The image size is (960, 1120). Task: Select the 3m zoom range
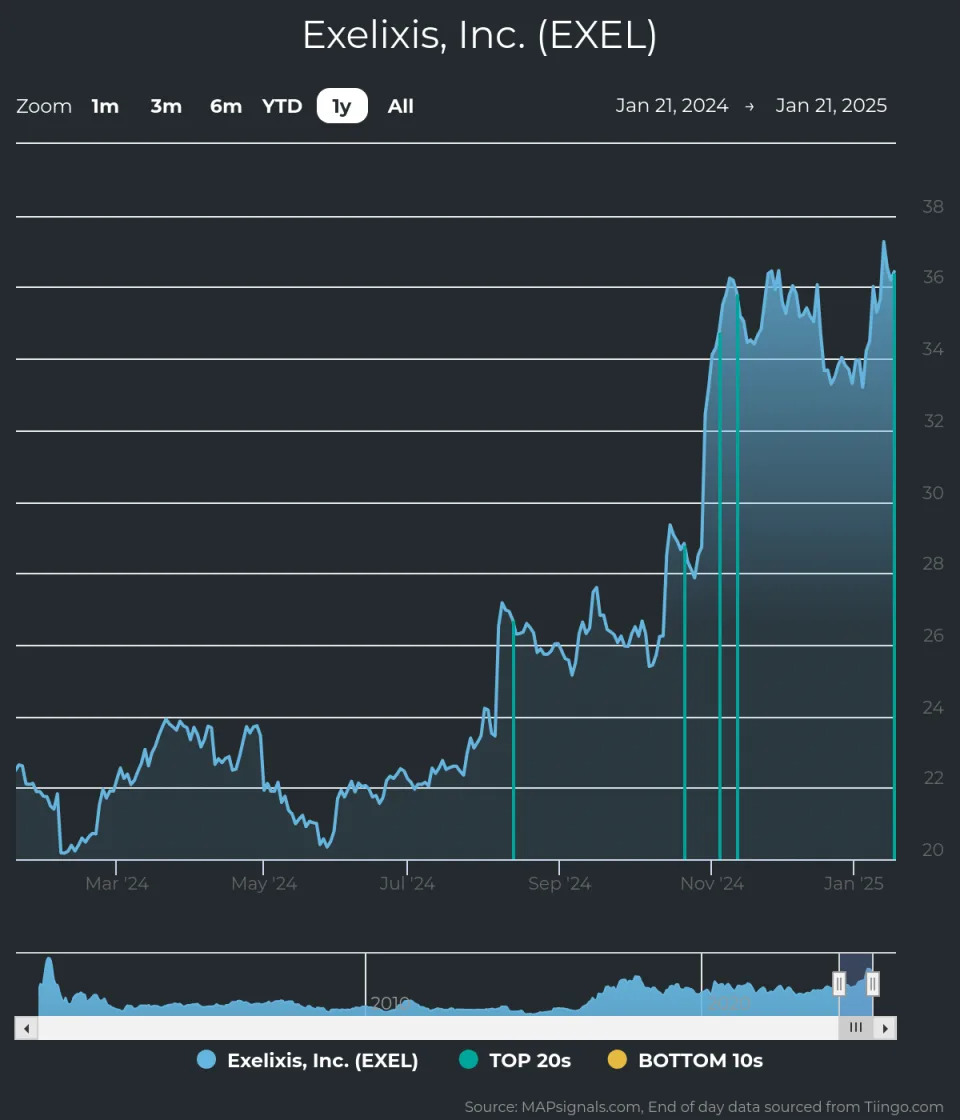point(166,106)
